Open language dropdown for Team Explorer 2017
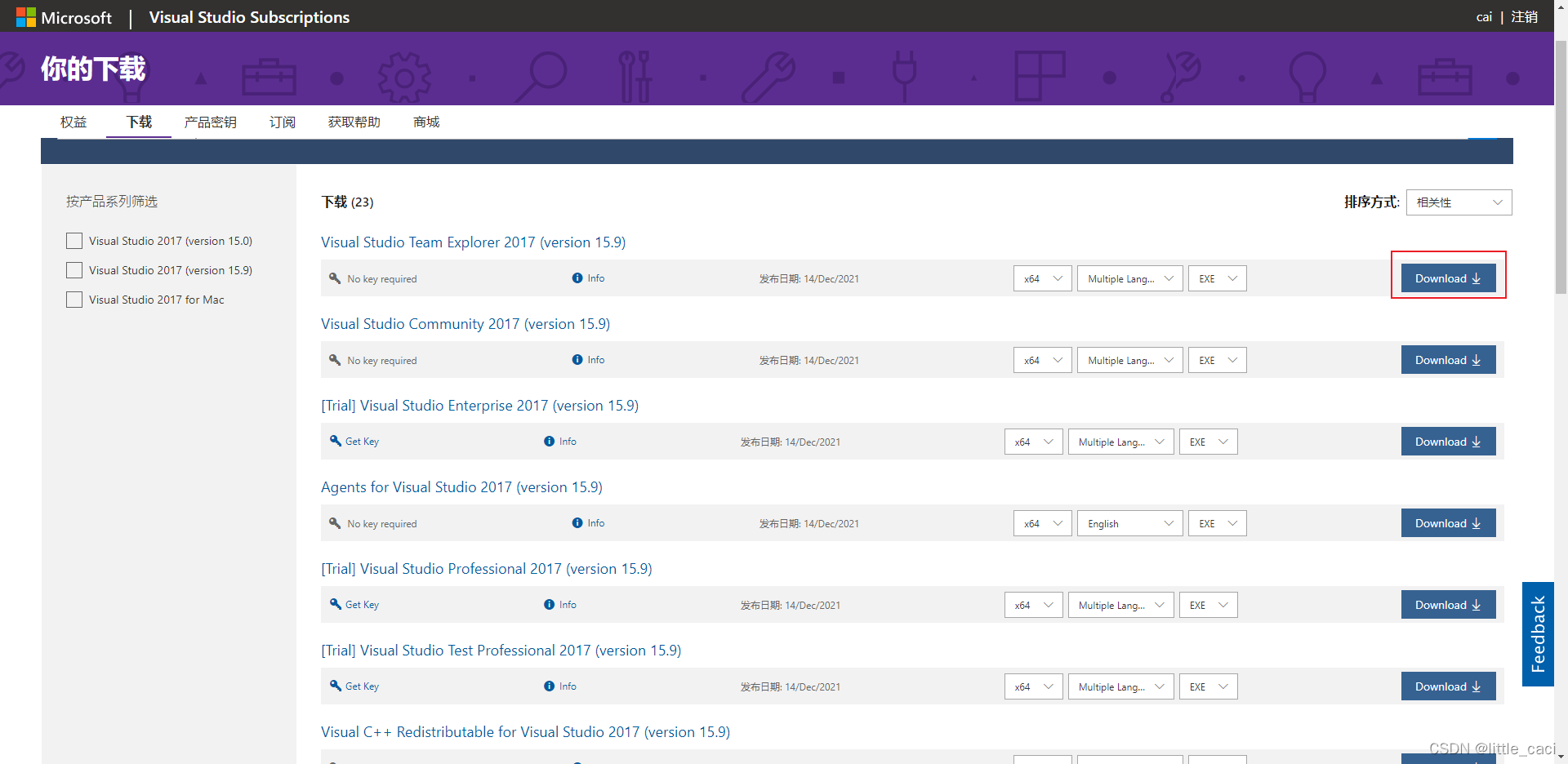 point(1130,278)
